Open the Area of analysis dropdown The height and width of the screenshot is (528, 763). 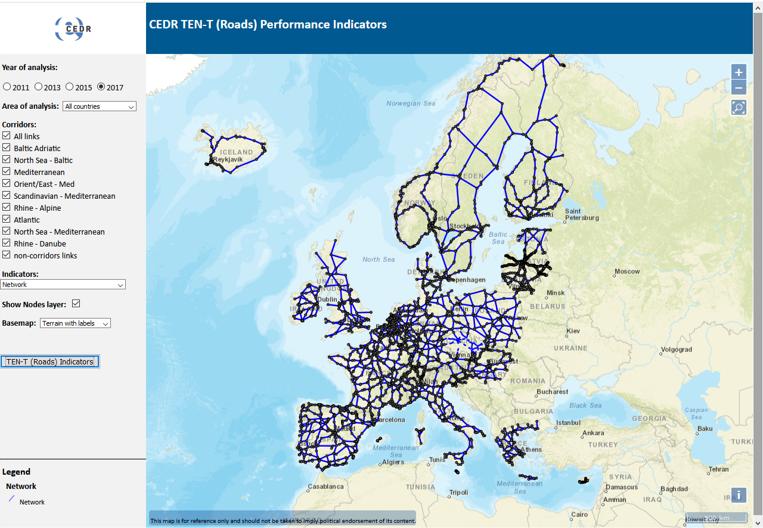point(99,106)
